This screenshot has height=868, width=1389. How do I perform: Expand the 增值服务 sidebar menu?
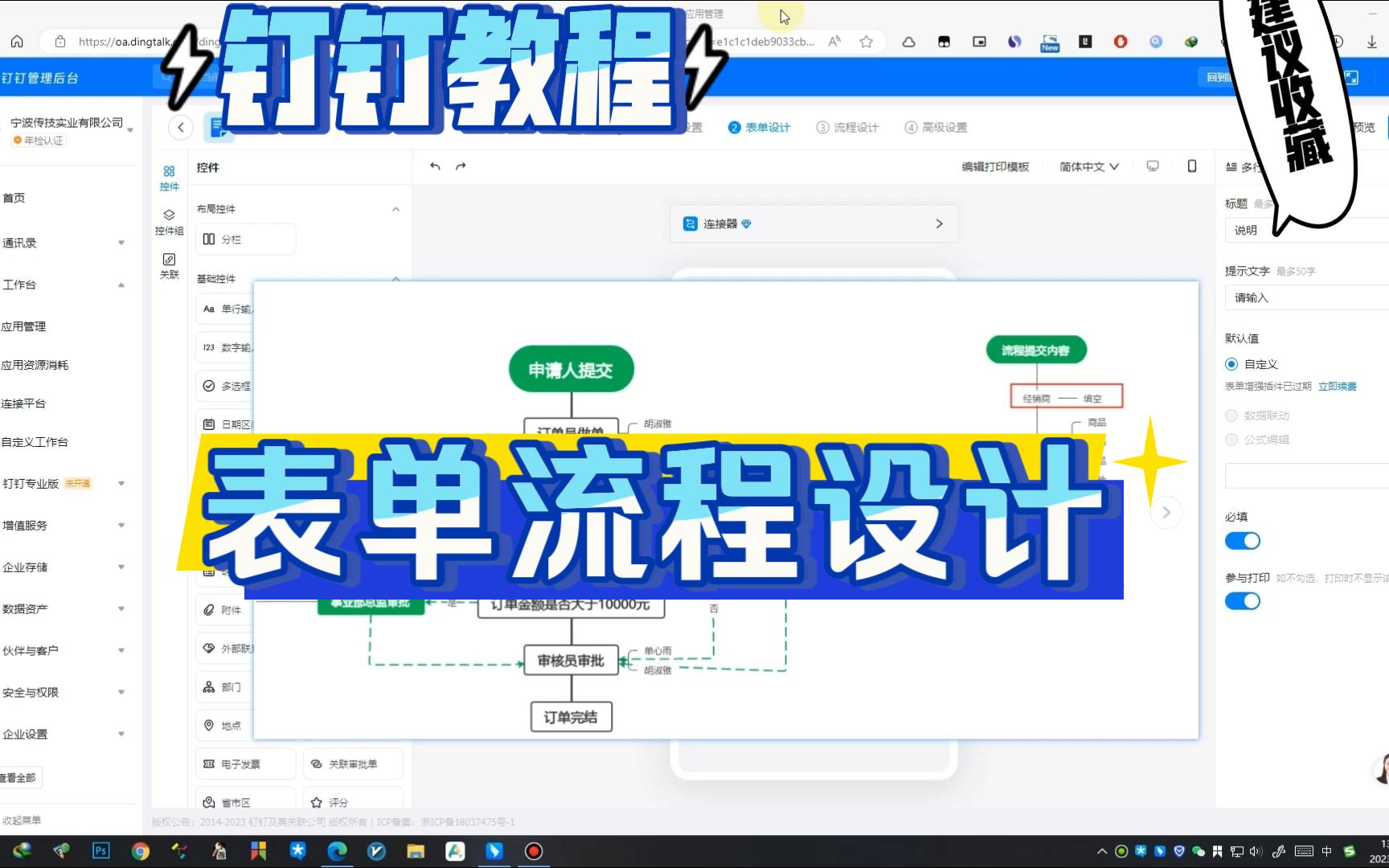tap(121, 526)
